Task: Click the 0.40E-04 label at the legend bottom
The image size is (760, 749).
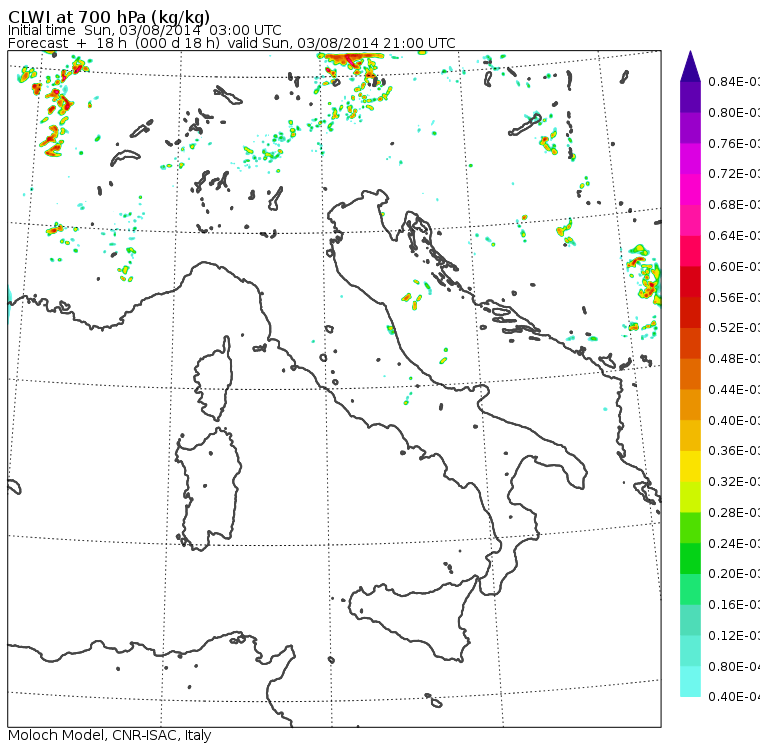Action: pos(734,697)
